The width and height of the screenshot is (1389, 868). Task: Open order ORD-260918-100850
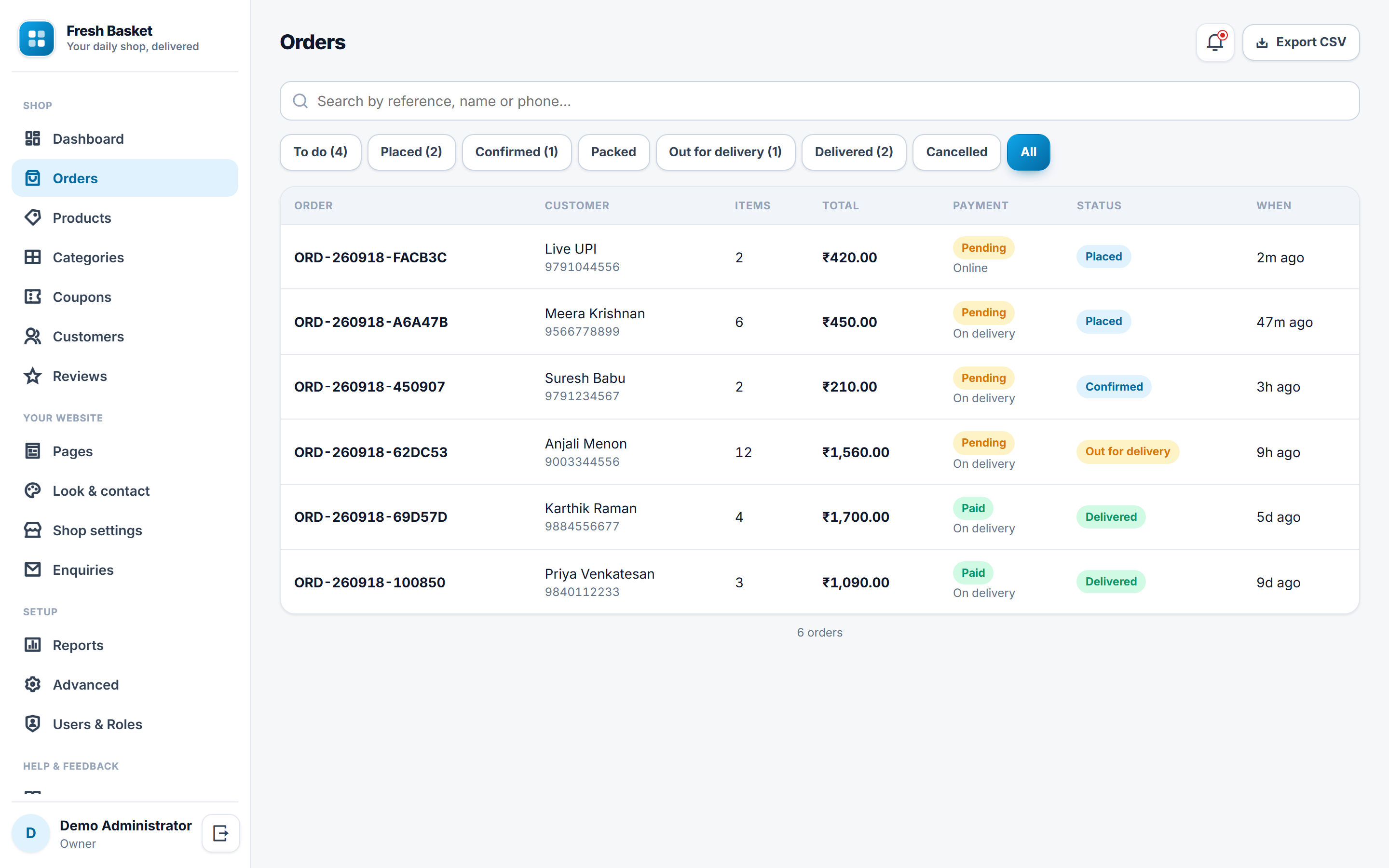click(x=819, y=582)
